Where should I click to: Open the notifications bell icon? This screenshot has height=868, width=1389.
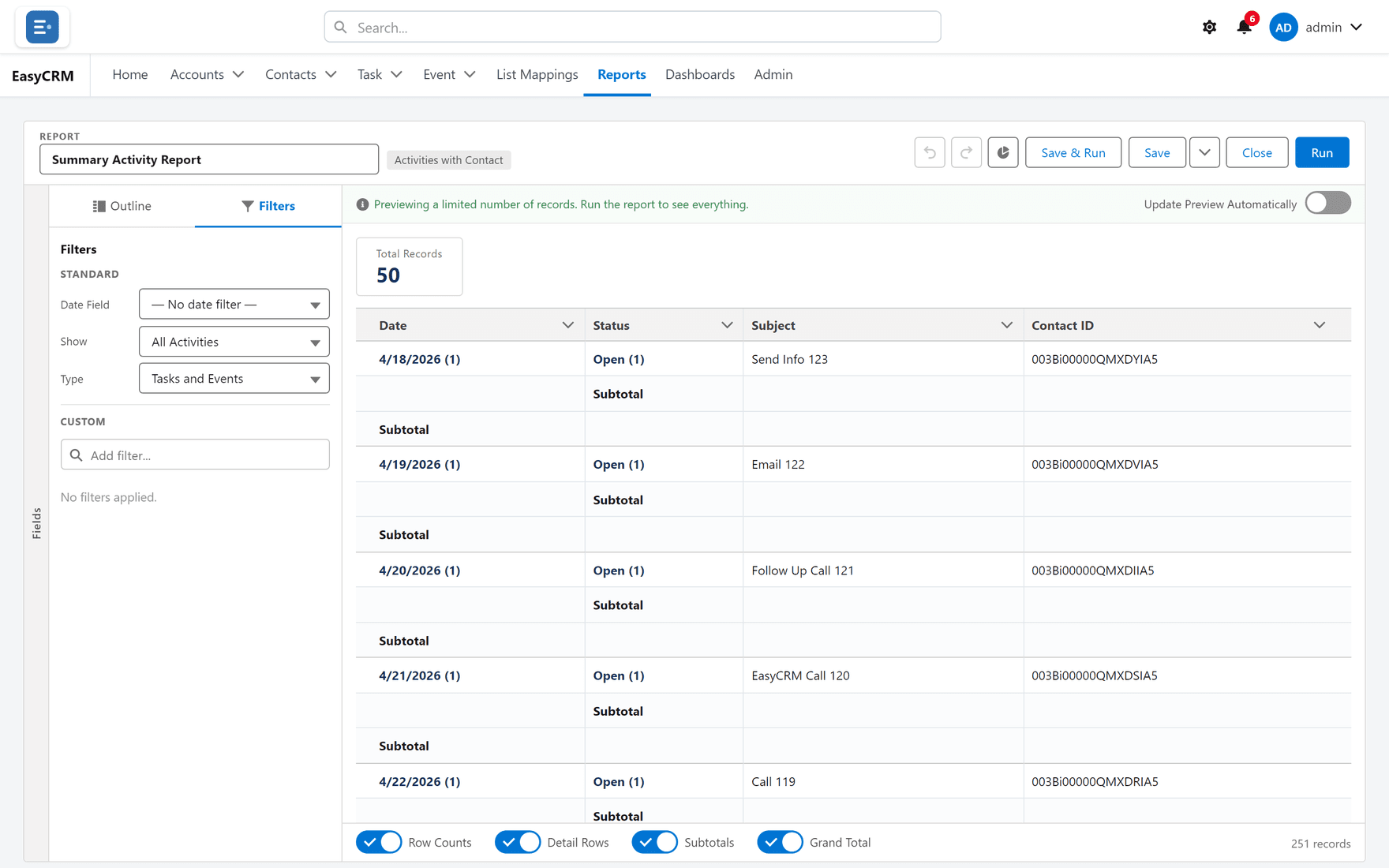click(1245, 27)
